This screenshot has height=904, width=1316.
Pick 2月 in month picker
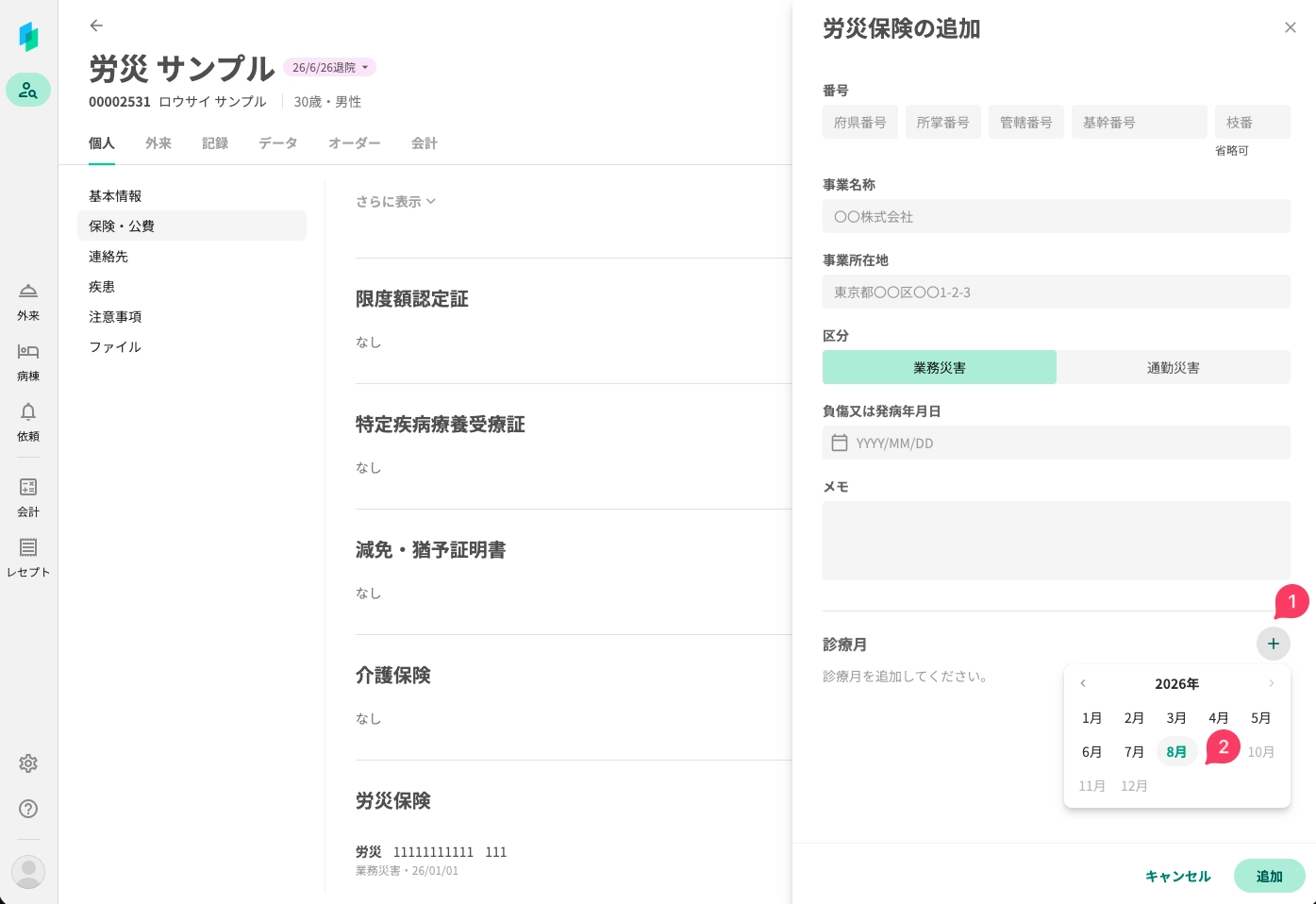coord(1135,717)
